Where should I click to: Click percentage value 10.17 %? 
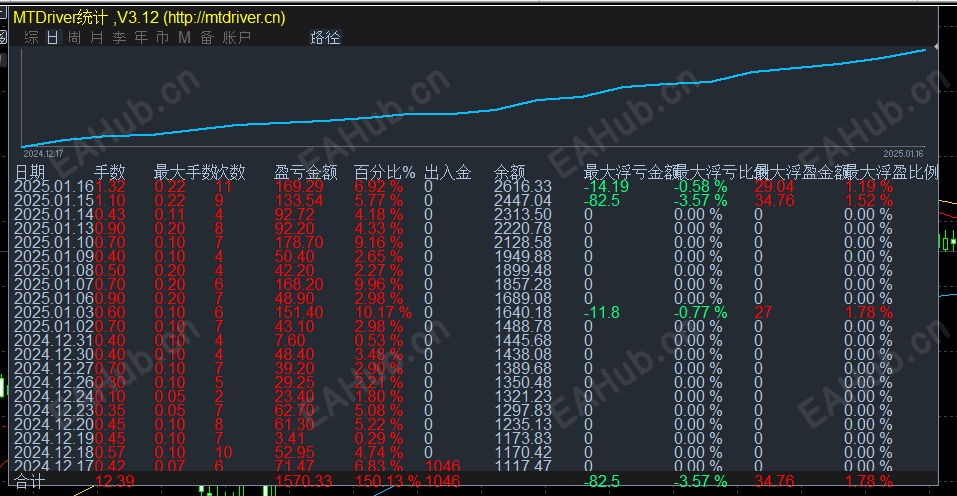click(x=383, y=313)
